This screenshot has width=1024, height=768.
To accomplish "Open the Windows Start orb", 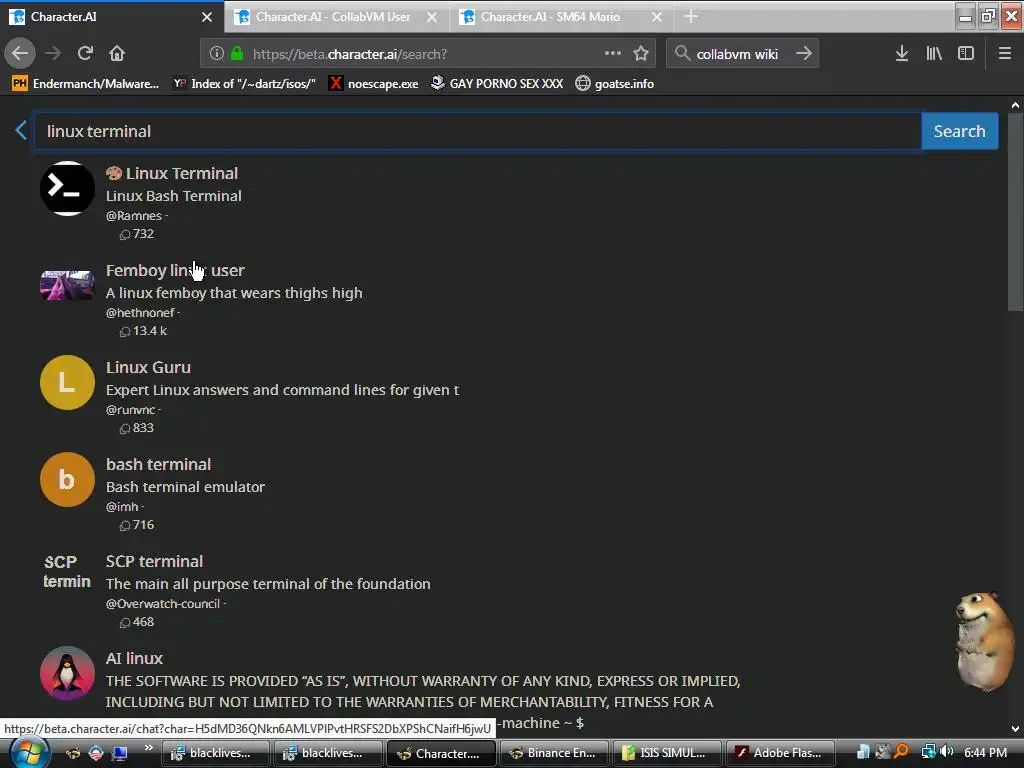I will (x=29, y=753).
